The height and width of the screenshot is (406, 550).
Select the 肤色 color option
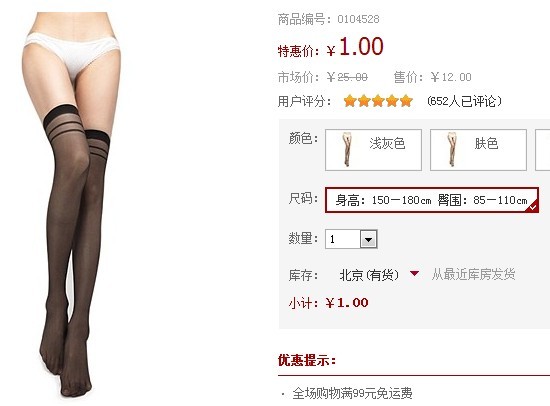pos(478,150)
